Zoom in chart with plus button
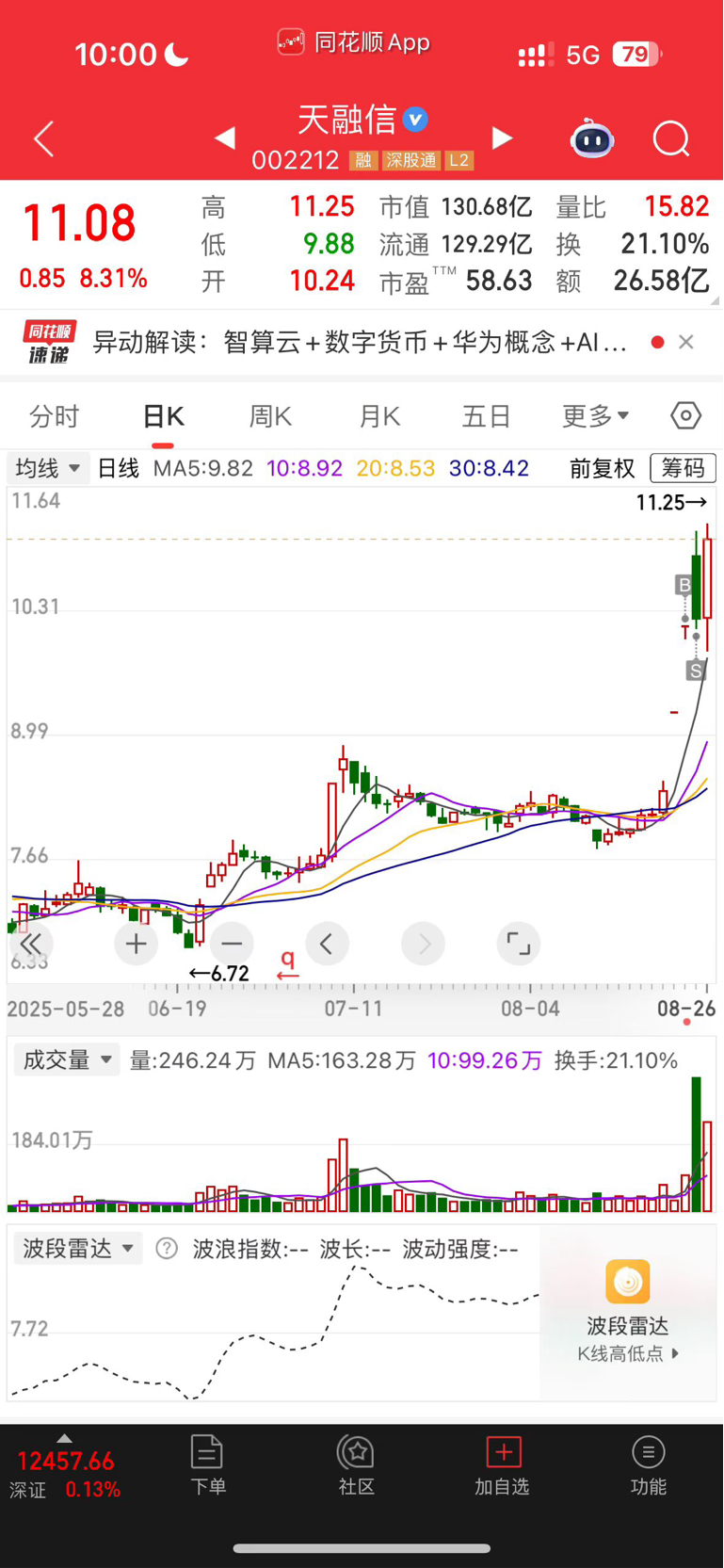The image size is (724, 1568). pyautogui.click(x=136, y=944)
